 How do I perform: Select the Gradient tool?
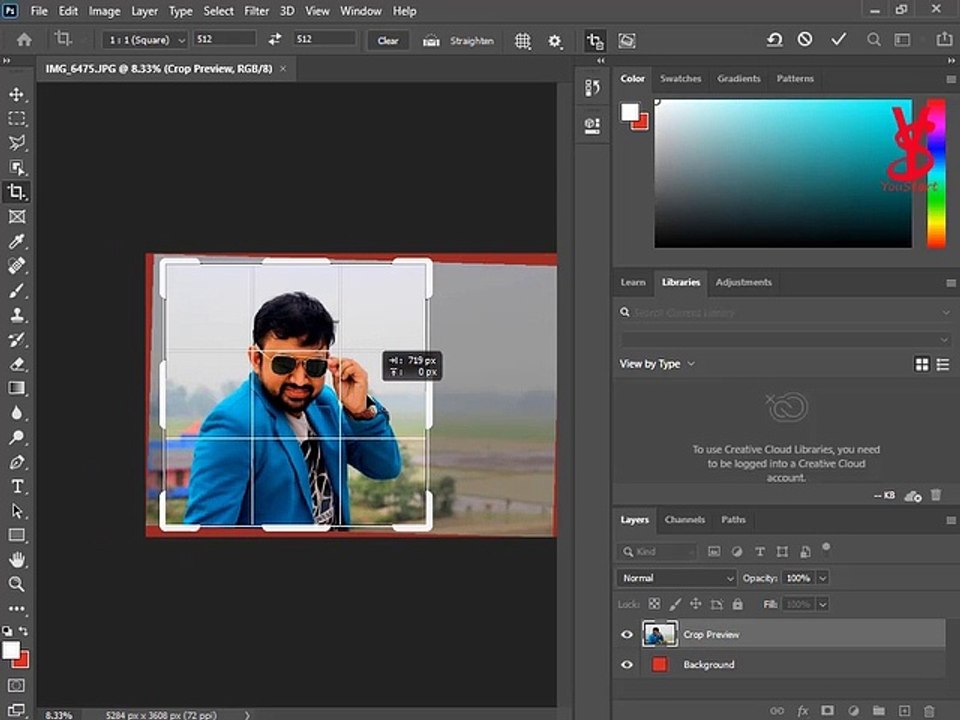pyautogui.click(x=17, y=388)
